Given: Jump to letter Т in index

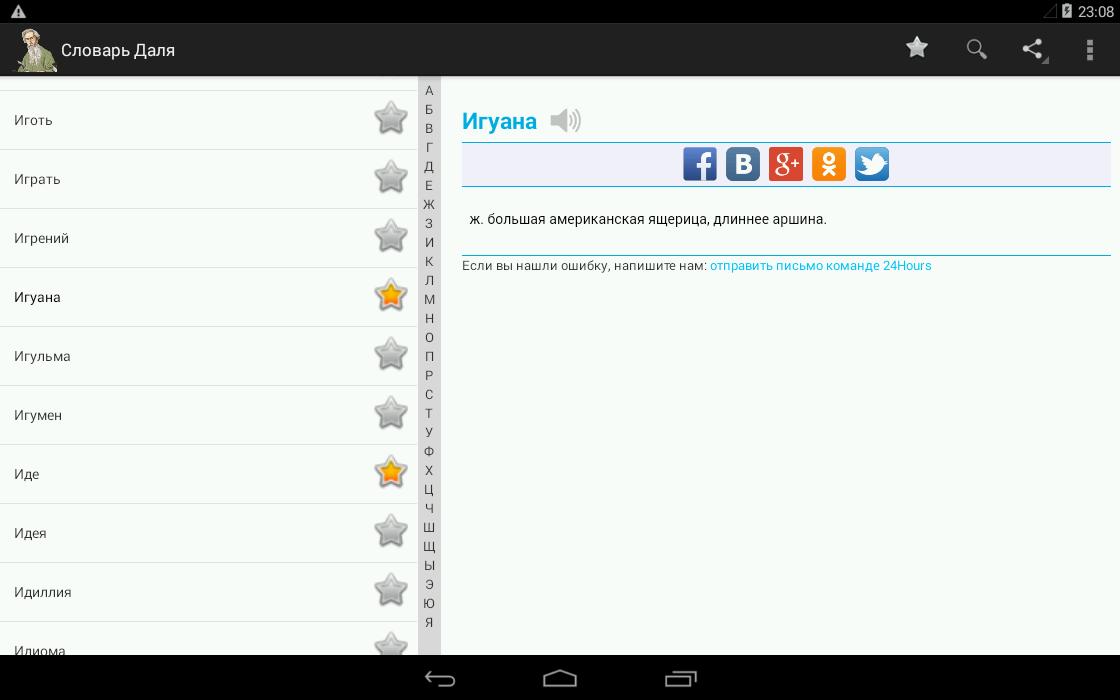Looking at the screenshot, I should [x=429, y=413].
